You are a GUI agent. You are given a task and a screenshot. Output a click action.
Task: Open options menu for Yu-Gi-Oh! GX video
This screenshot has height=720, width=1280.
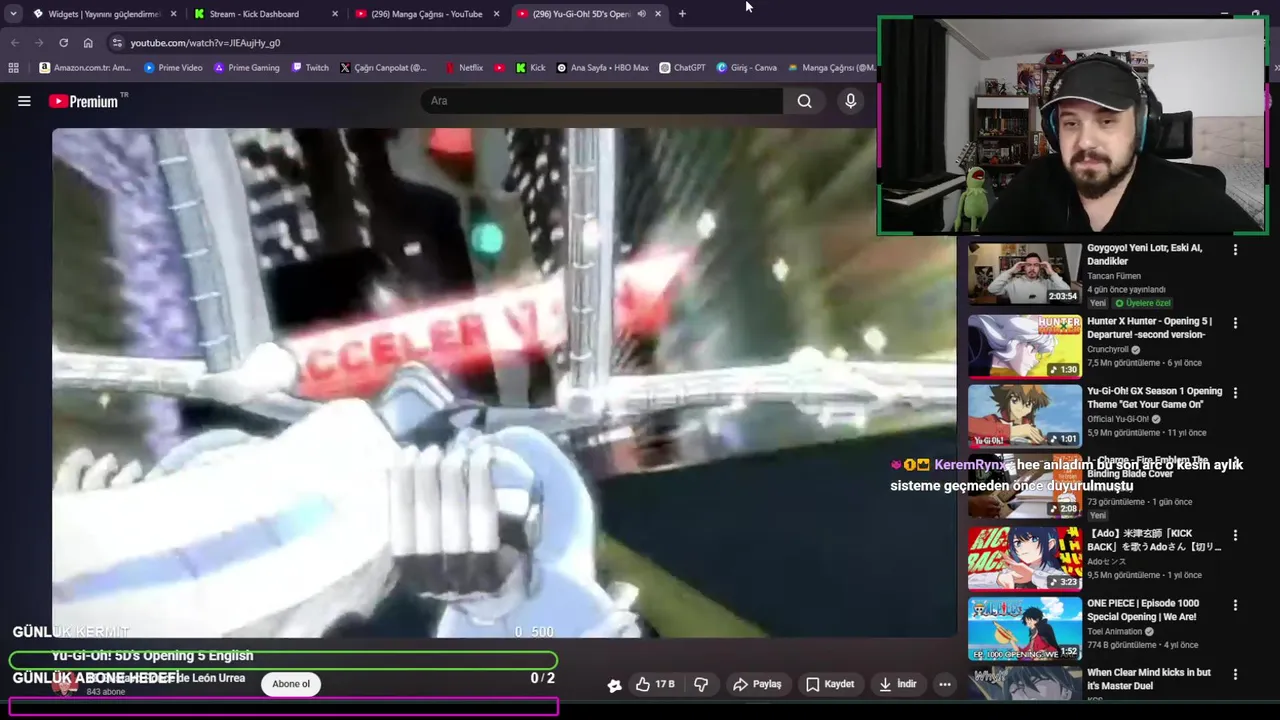[x=1235, y=393]
